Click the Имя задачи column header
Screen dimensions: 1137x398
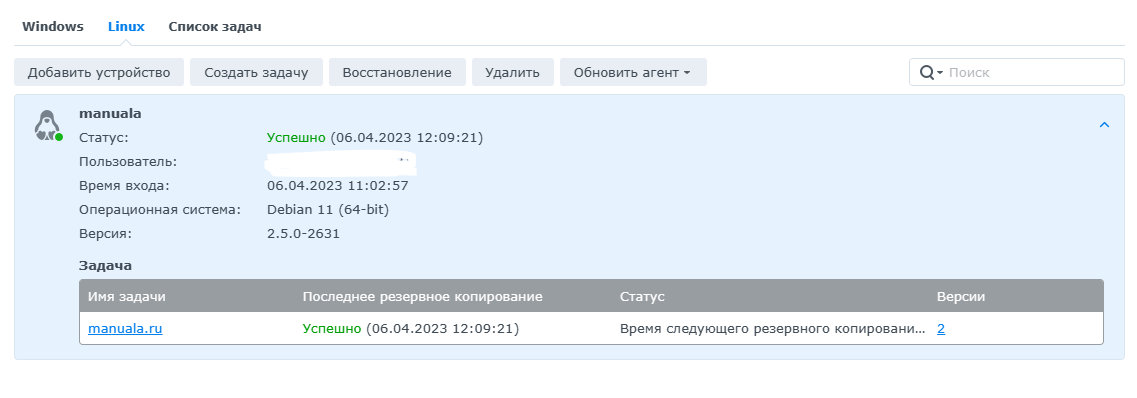[x=127, y=297]
